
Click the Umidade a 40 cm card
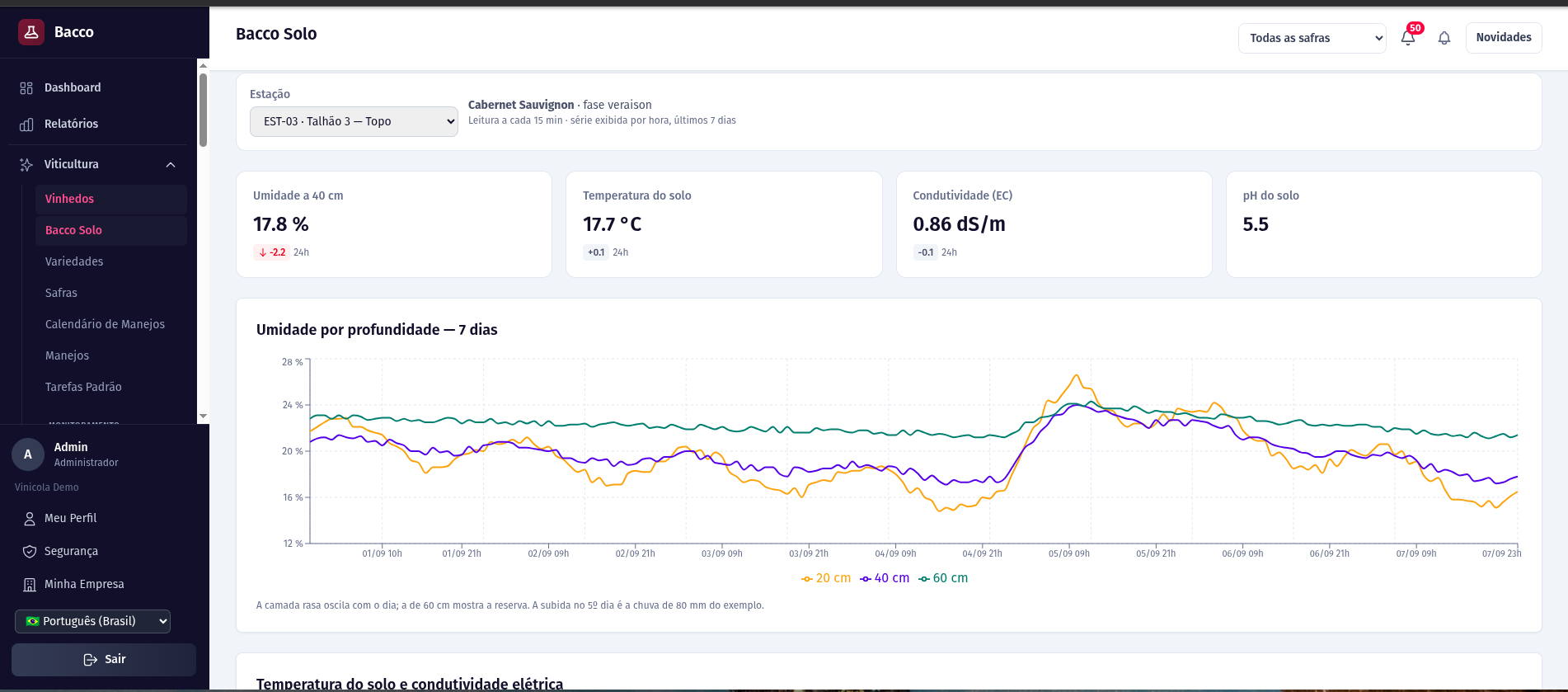click(x=394, y=224)
